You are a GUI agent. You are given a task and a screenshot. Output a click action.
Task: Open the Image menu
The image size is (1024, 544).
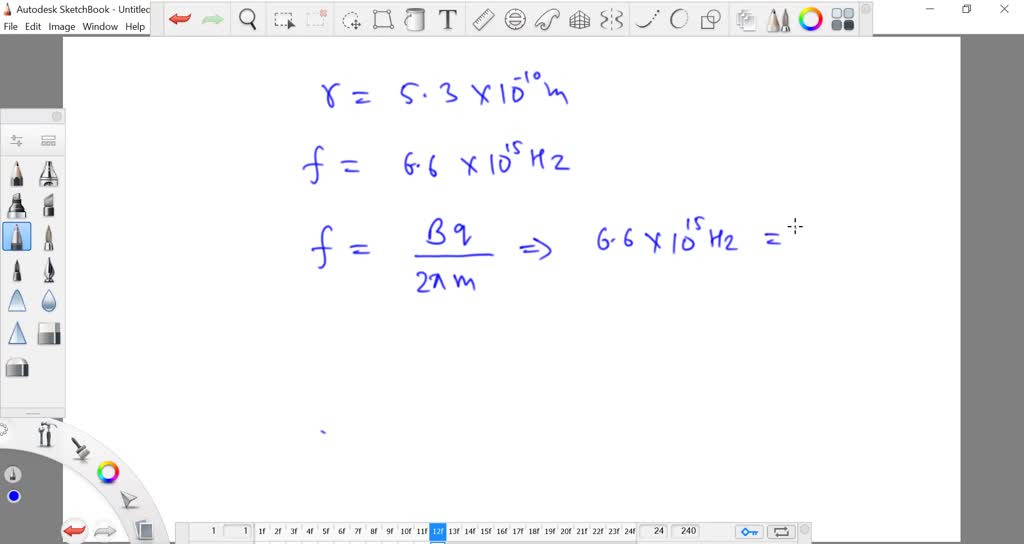[x=61, y=27]
